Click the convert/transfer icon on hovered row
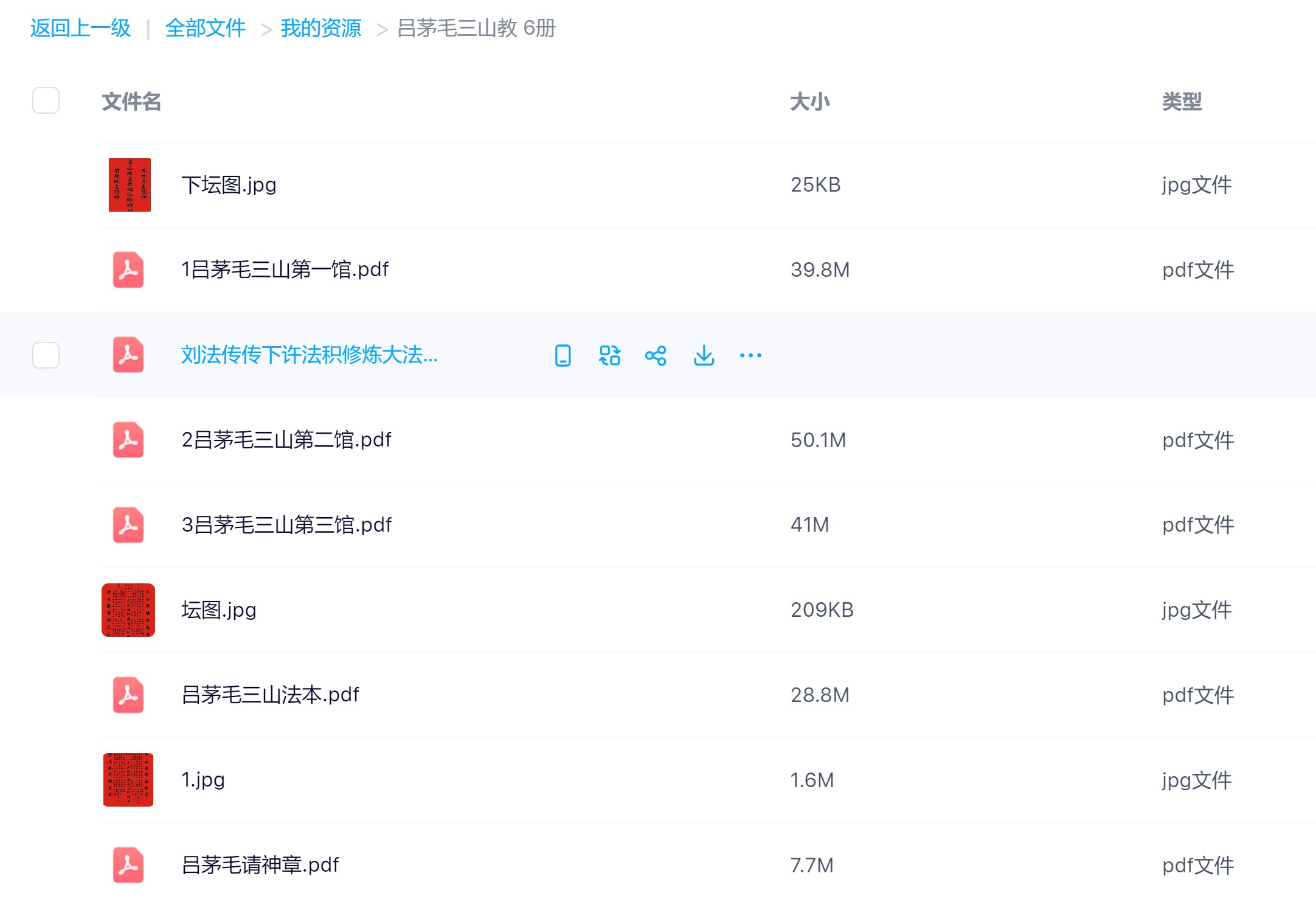 coord(609,355)
